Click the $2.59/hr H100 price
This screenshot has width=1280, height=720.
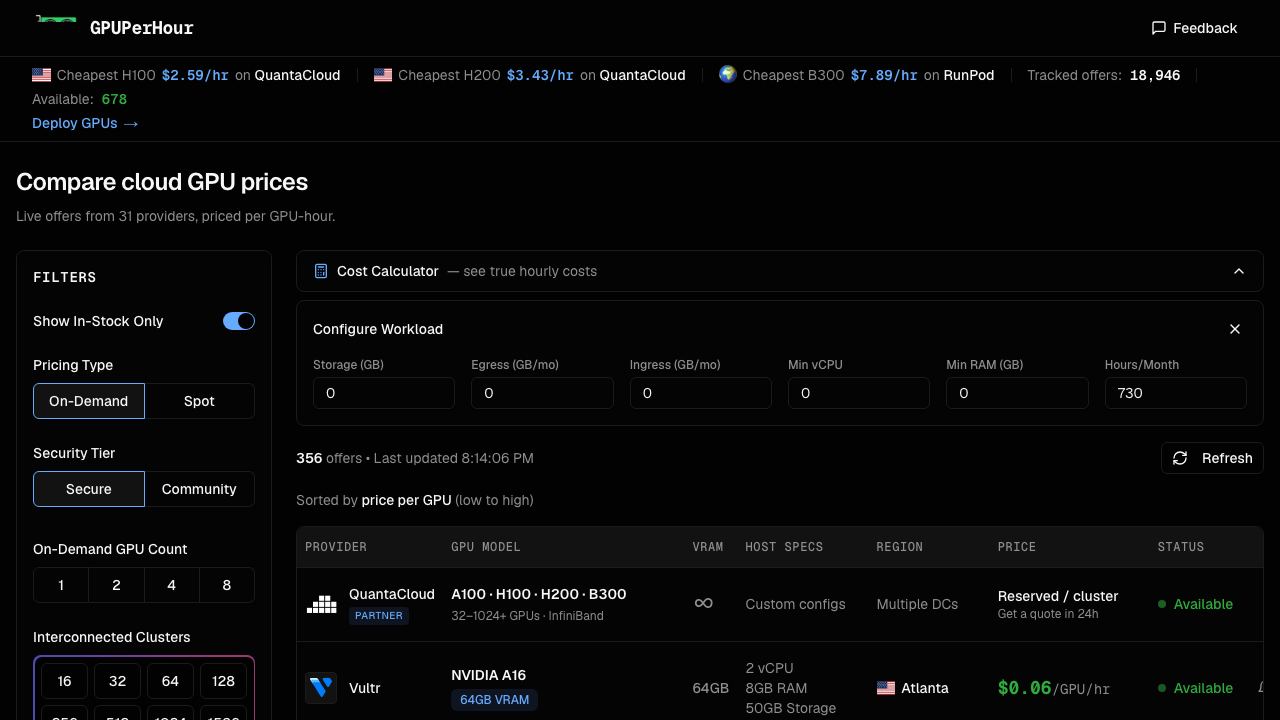(x=195, y=75)
